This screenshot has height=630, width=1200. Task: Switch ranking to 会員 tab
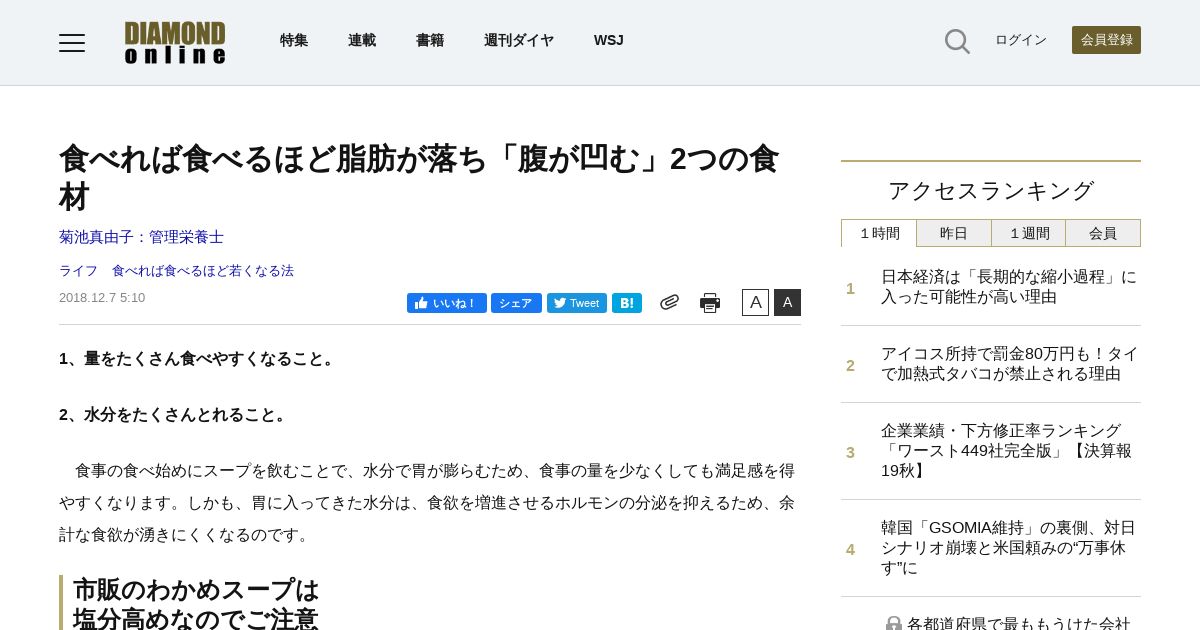1103,233
